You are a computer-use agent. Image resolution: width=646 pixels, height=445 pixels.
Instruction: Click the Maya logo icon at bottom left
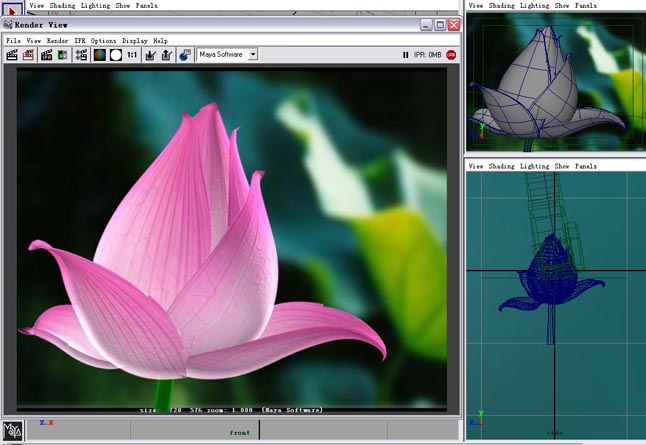12,431
